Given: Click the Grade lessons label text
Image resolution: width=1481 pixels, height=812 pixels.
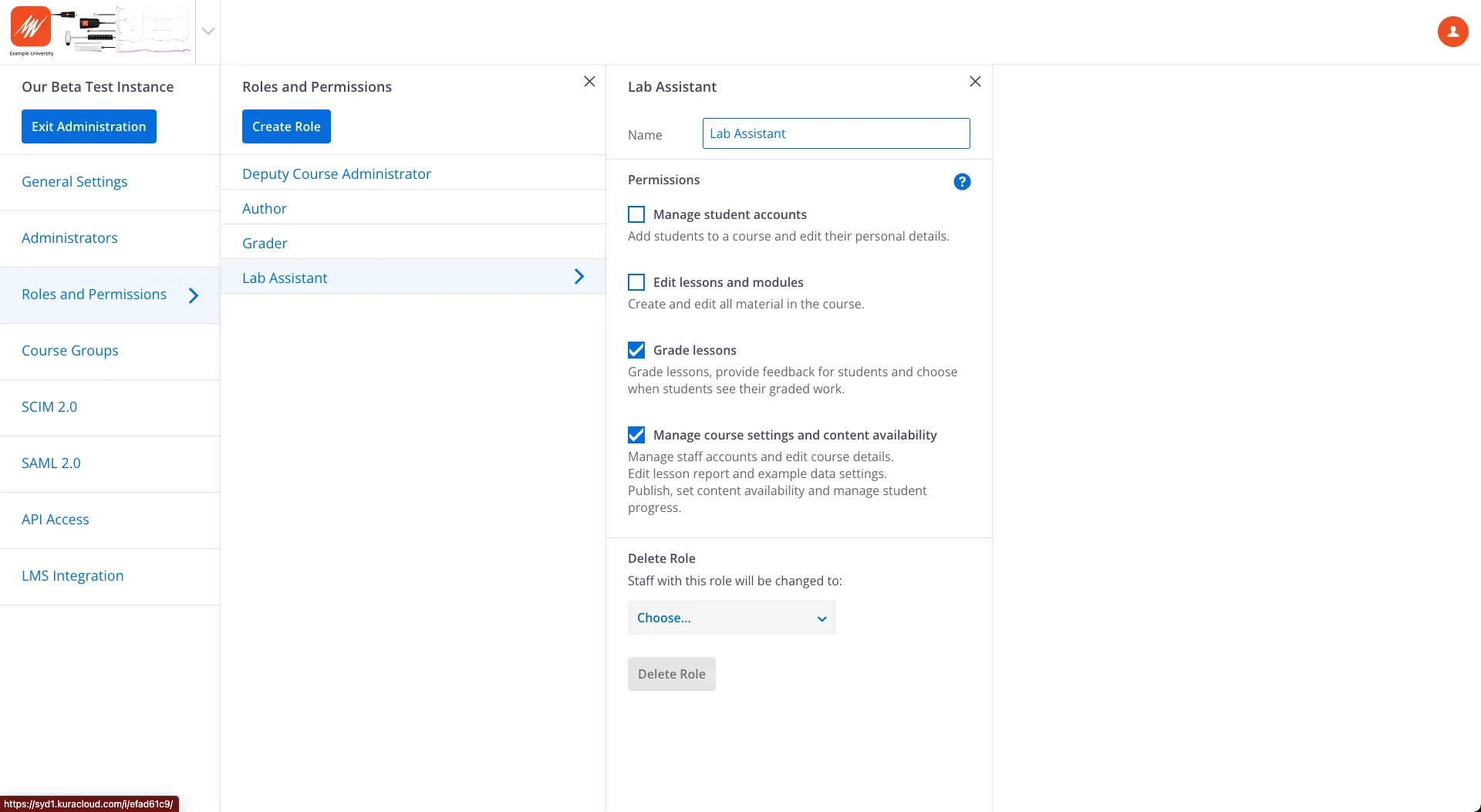Looking at the screenshot, I should (695, 350).
